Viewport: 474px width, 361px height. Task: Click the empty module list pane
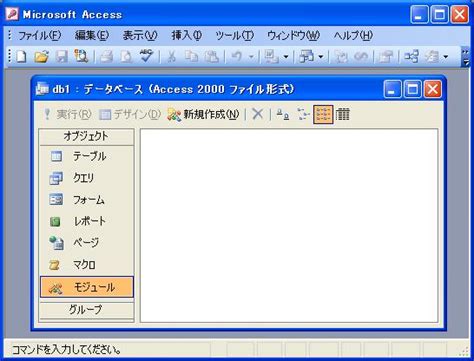[289, 225]
